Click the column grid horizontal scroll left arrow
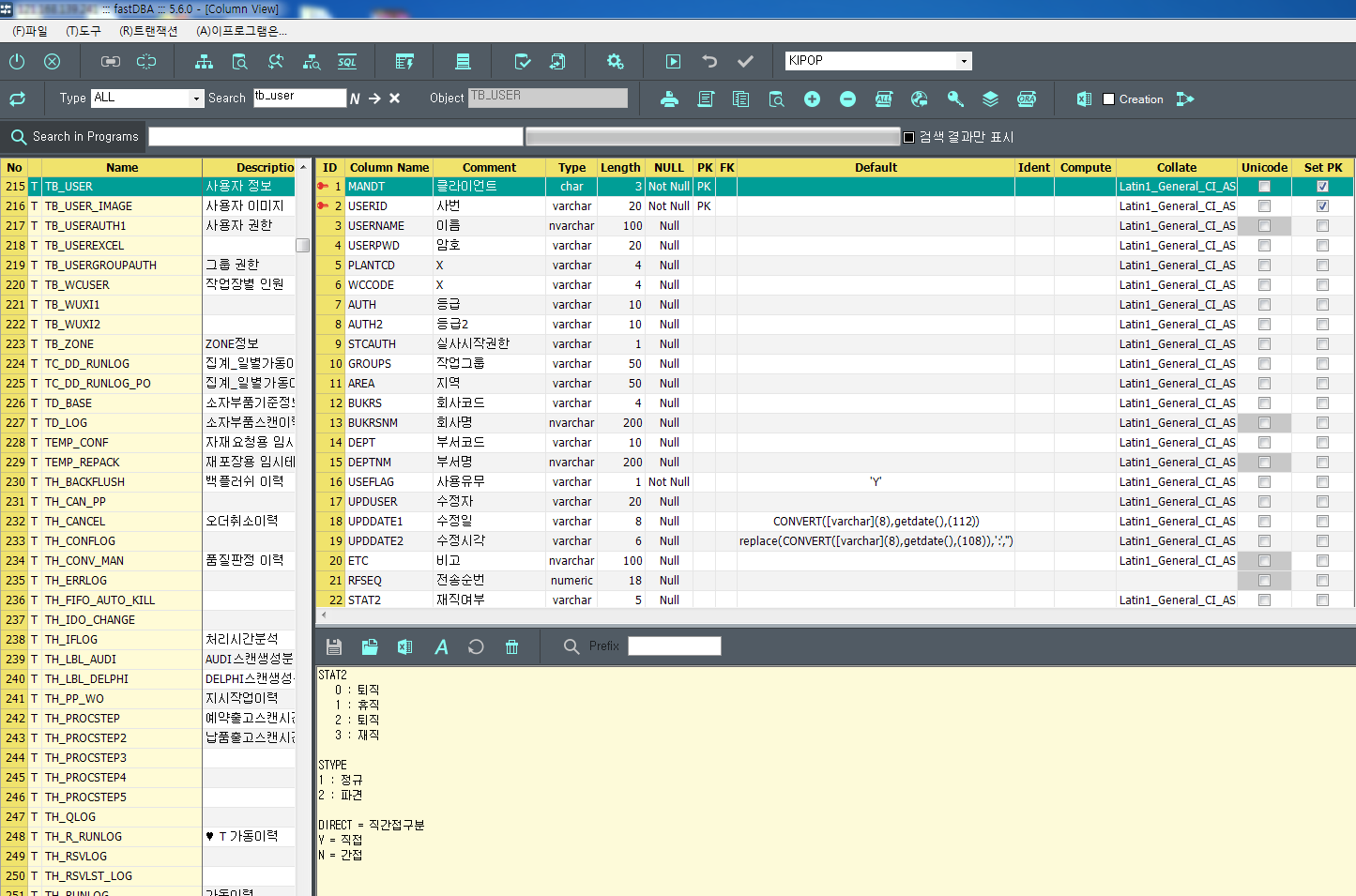Screen dimensions: 1356x896 click(x=324, y=615)
